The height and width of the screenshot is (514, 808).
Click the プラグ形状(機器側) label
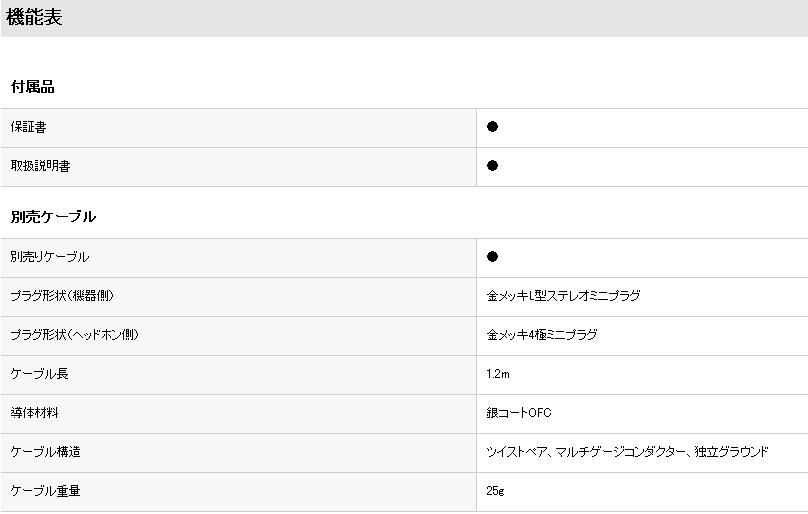pos(69,296)
